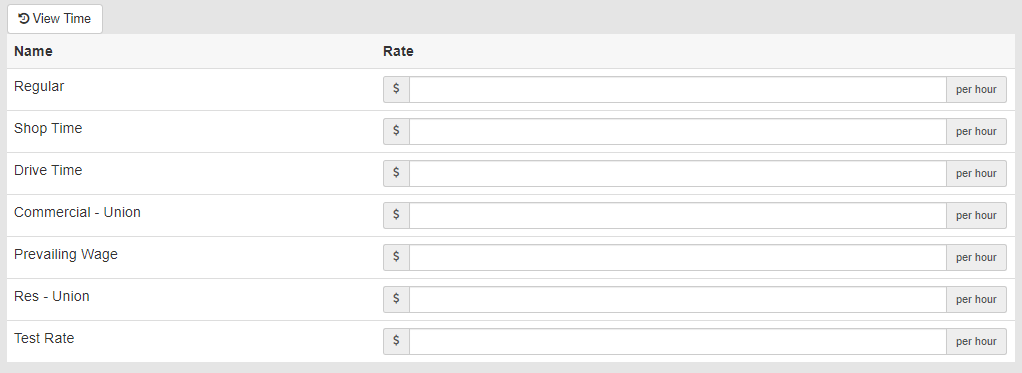
Task: Select the Test Rate input field
Action: (x=677, y=341)
